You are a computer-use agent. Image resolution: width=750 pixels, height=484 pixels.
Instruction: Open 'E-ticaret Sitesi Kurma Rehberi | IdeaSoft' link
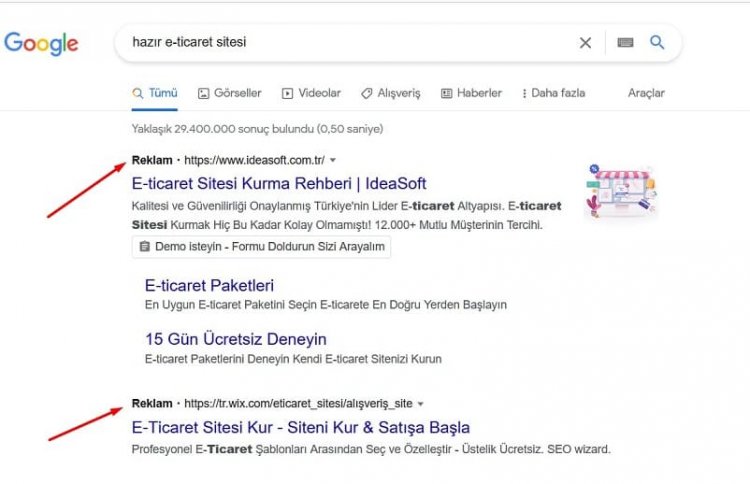coord(279,184)
